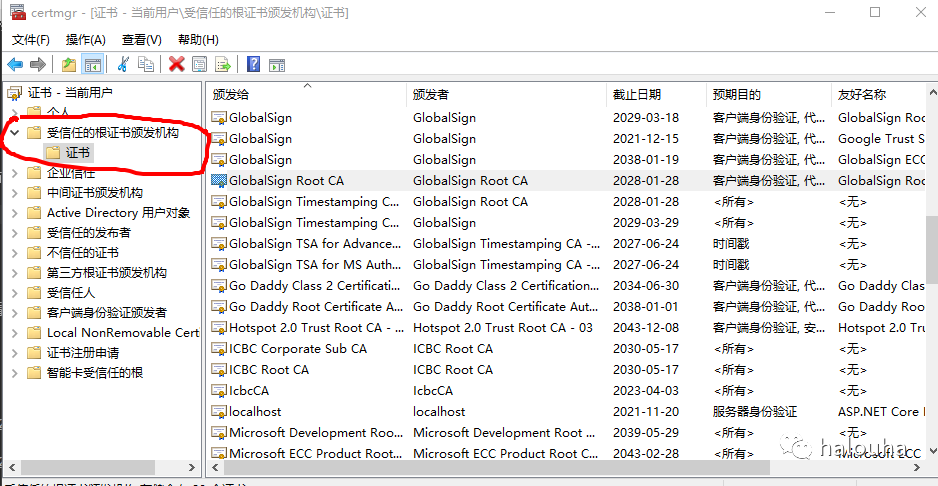
Task: Click the Export List toolbar icon
Action: [x=223, y=64]
